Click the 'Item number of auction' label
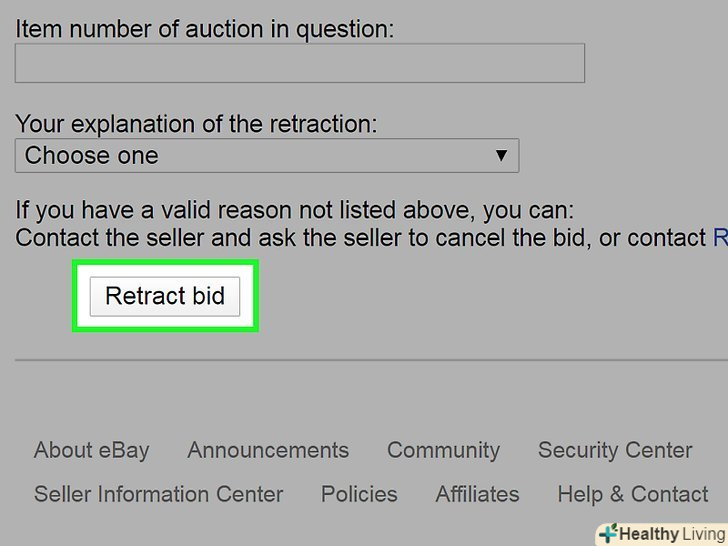Screen dimensions: 728x546 tap(204, 29)
